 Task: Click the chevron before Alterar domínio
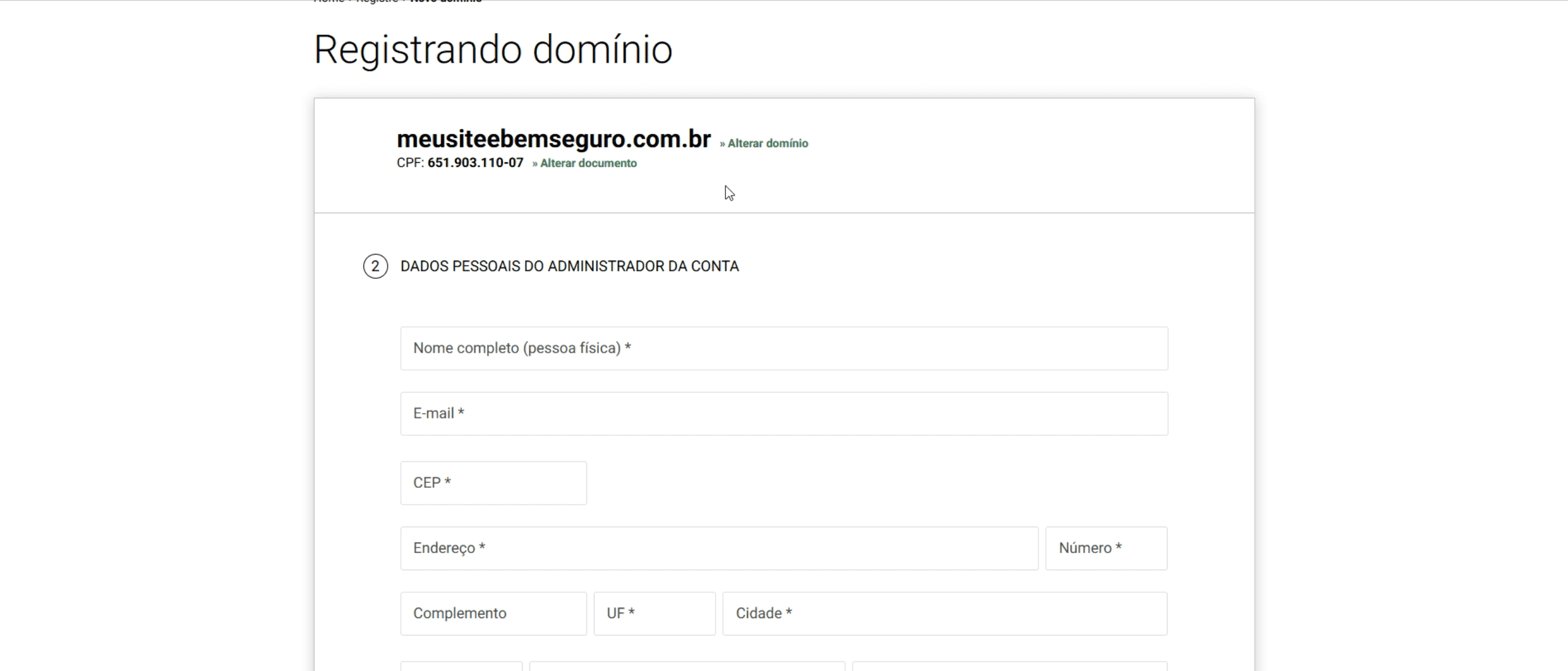(x=722, y=144)
